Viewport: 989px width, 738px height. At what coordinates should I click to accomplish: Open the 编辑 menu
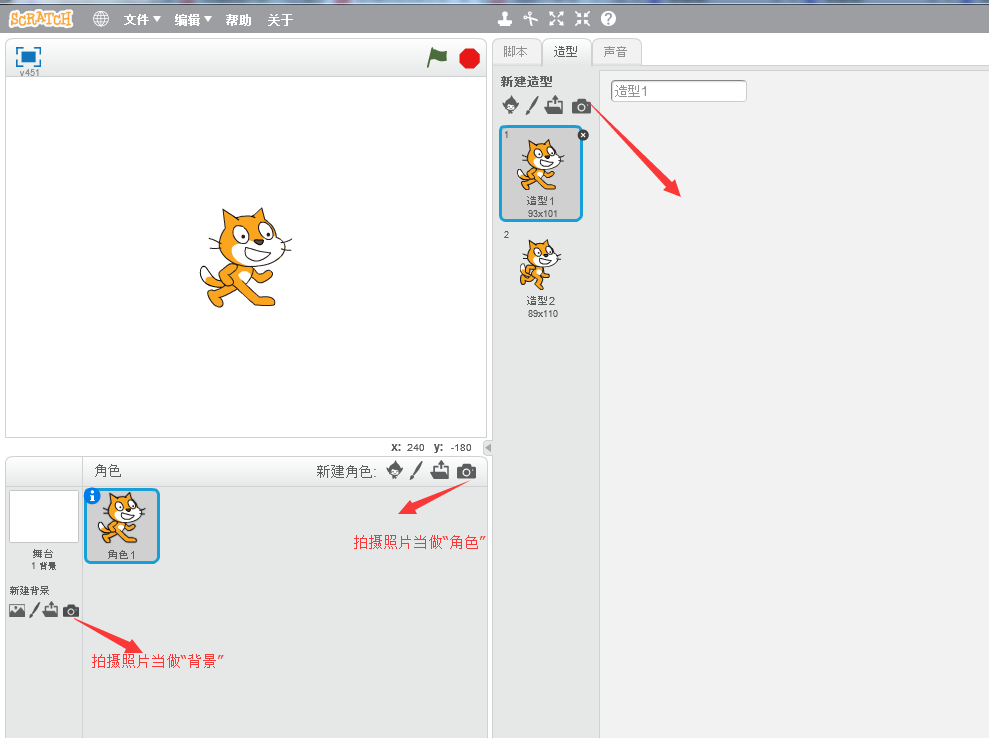tap(193, 20)
